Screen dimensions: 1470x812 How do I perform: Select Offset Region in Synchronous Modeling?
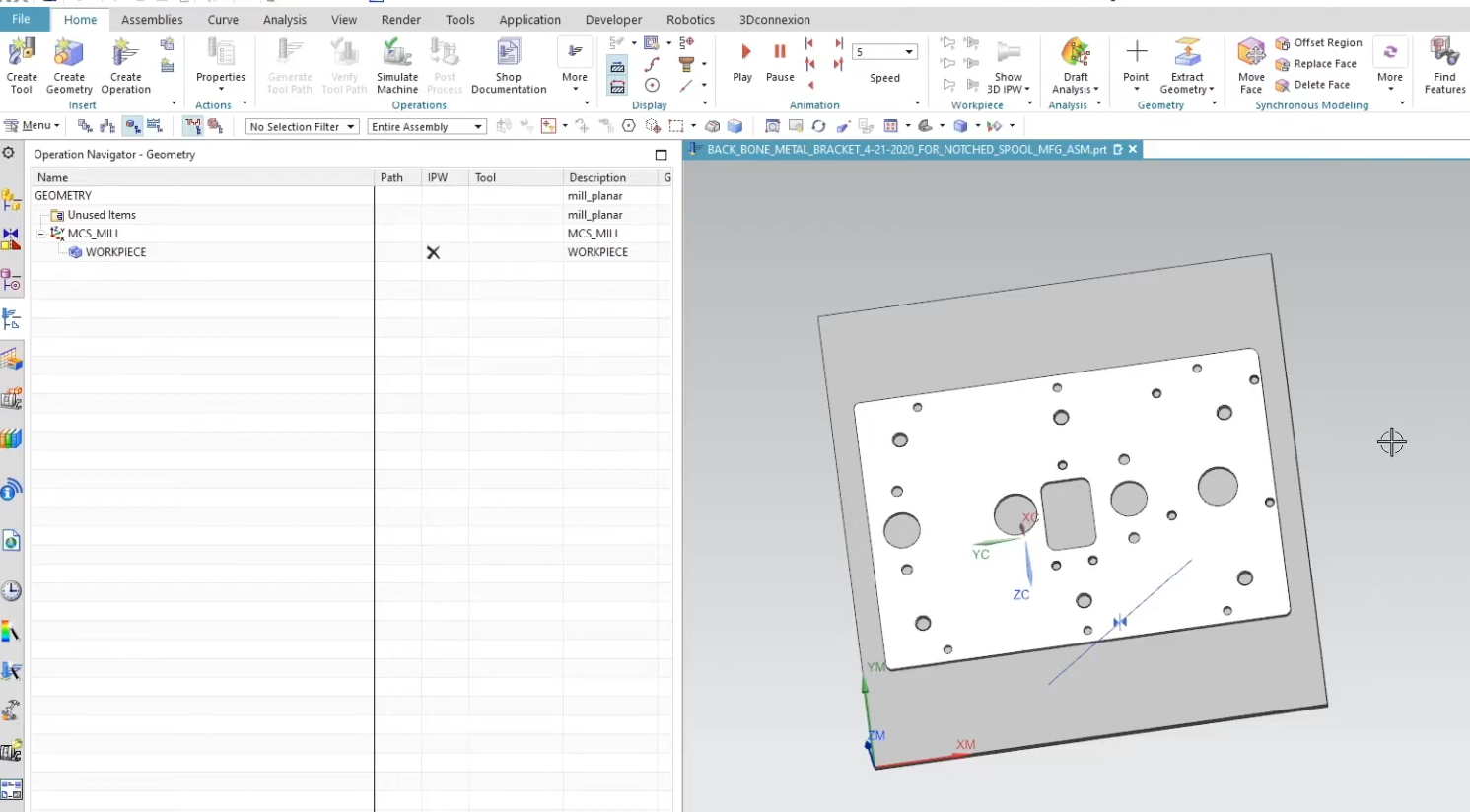(1318, 43)
